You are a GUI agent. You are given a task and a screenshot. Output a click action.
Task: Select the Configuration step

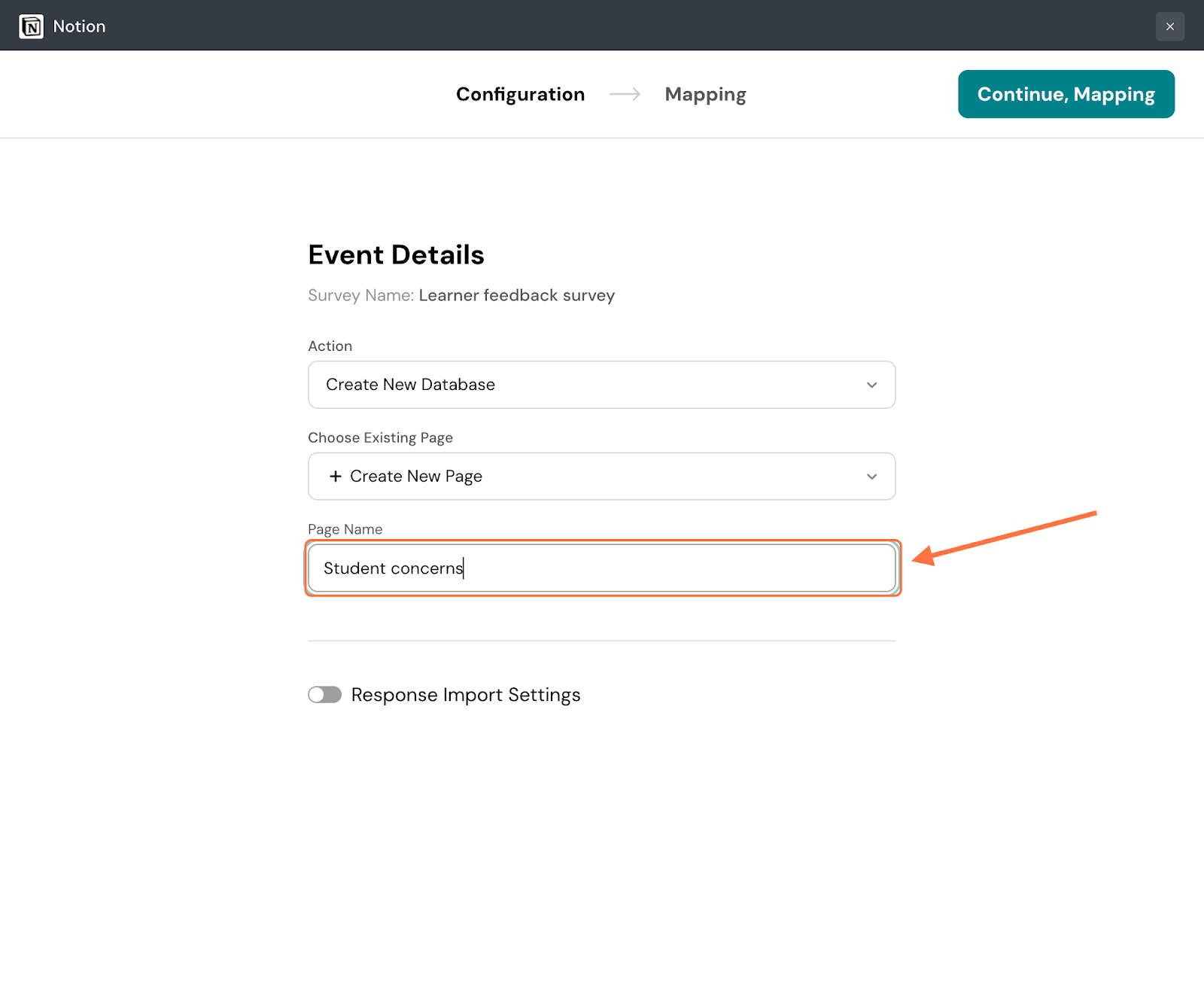[520, 94]
